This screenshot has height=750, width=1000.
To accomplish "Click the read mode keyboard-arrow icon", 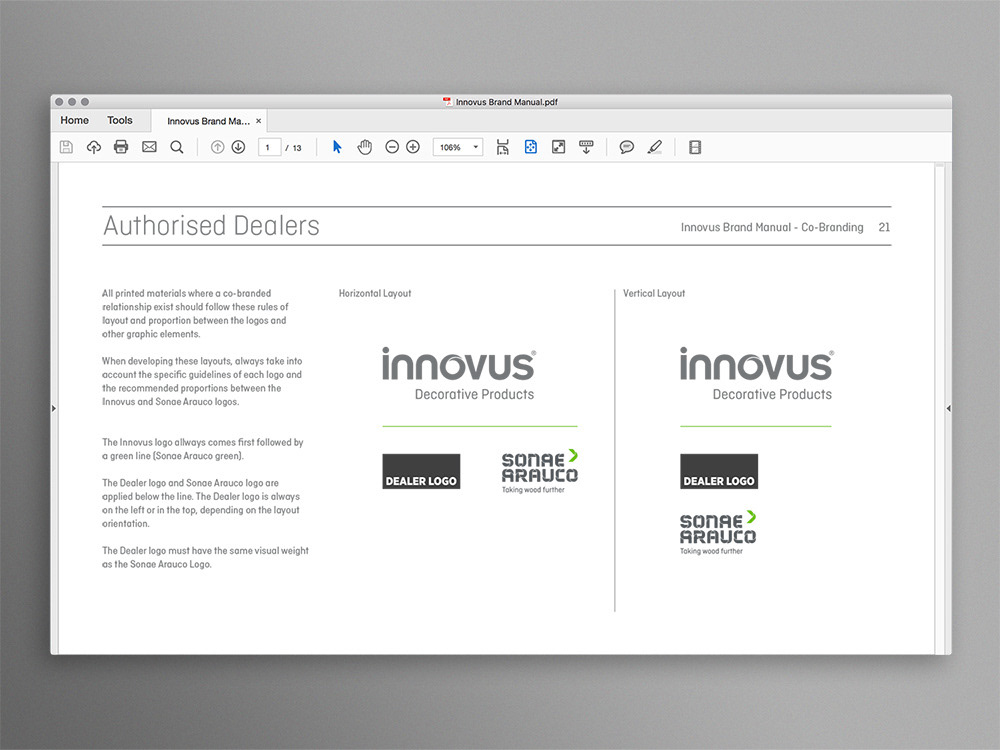I will click(x=586, y=147).
